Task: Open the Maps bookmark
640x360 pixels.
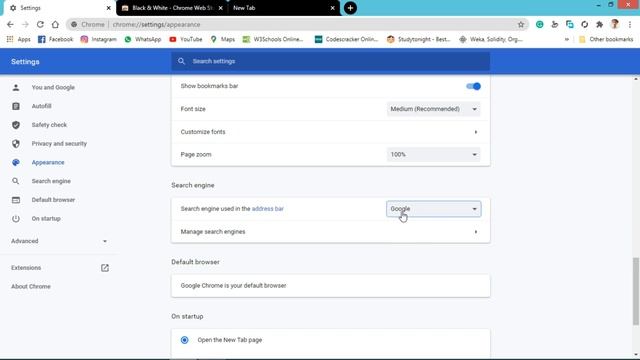Action: [222, 39]
